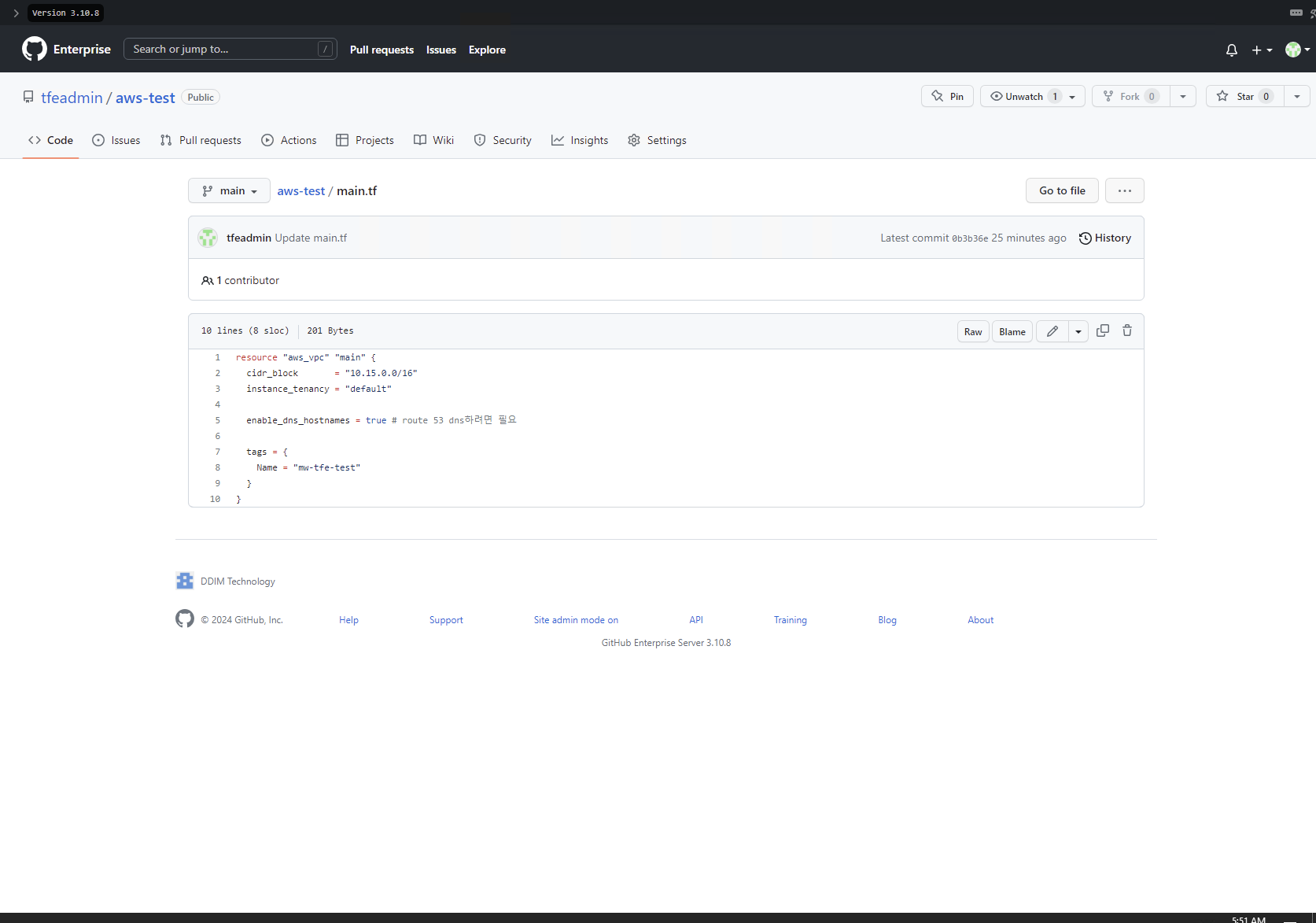Image resolution: width=1316 pixels, height=923 pixels.
Task: Open the user avatar menu
Action: pos(1297,50)
